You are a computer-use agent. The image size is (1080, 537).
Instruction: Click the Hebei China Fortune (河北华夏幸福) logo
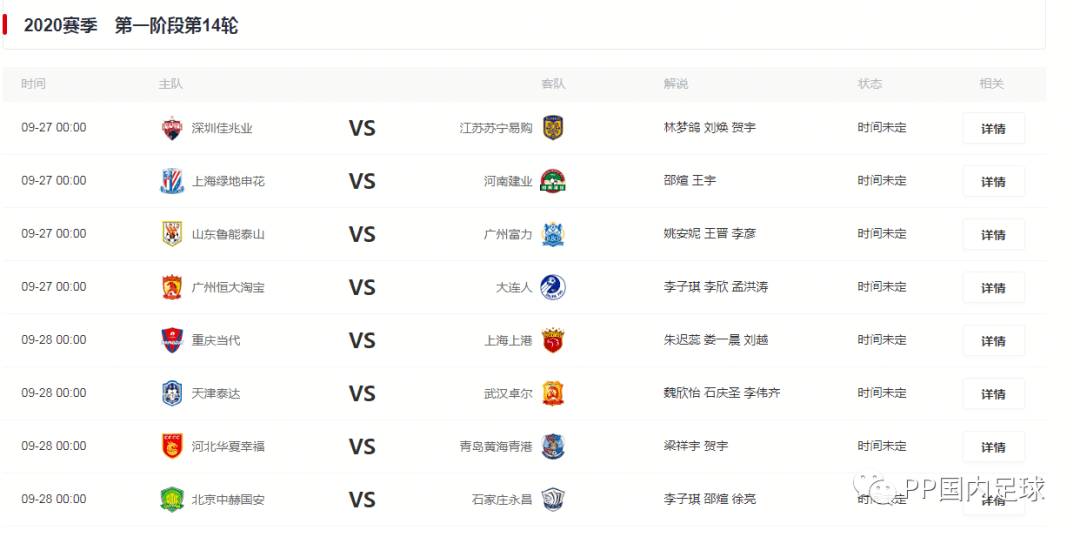(x=172, y=446)
